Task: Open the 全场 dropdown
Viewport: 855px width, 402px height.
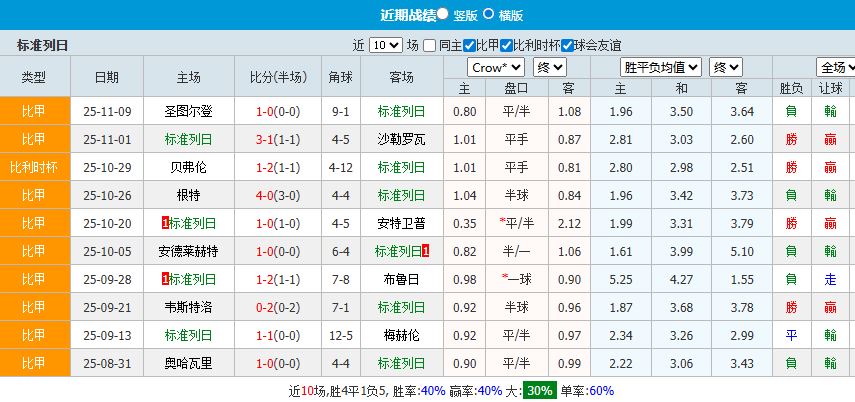Action: click(835, 67)
